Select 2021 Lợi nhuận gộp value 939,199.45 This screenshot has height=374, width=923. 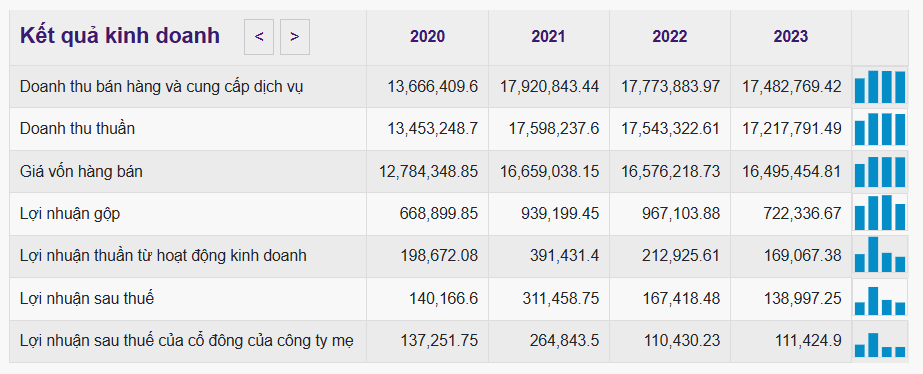[560, 214]
